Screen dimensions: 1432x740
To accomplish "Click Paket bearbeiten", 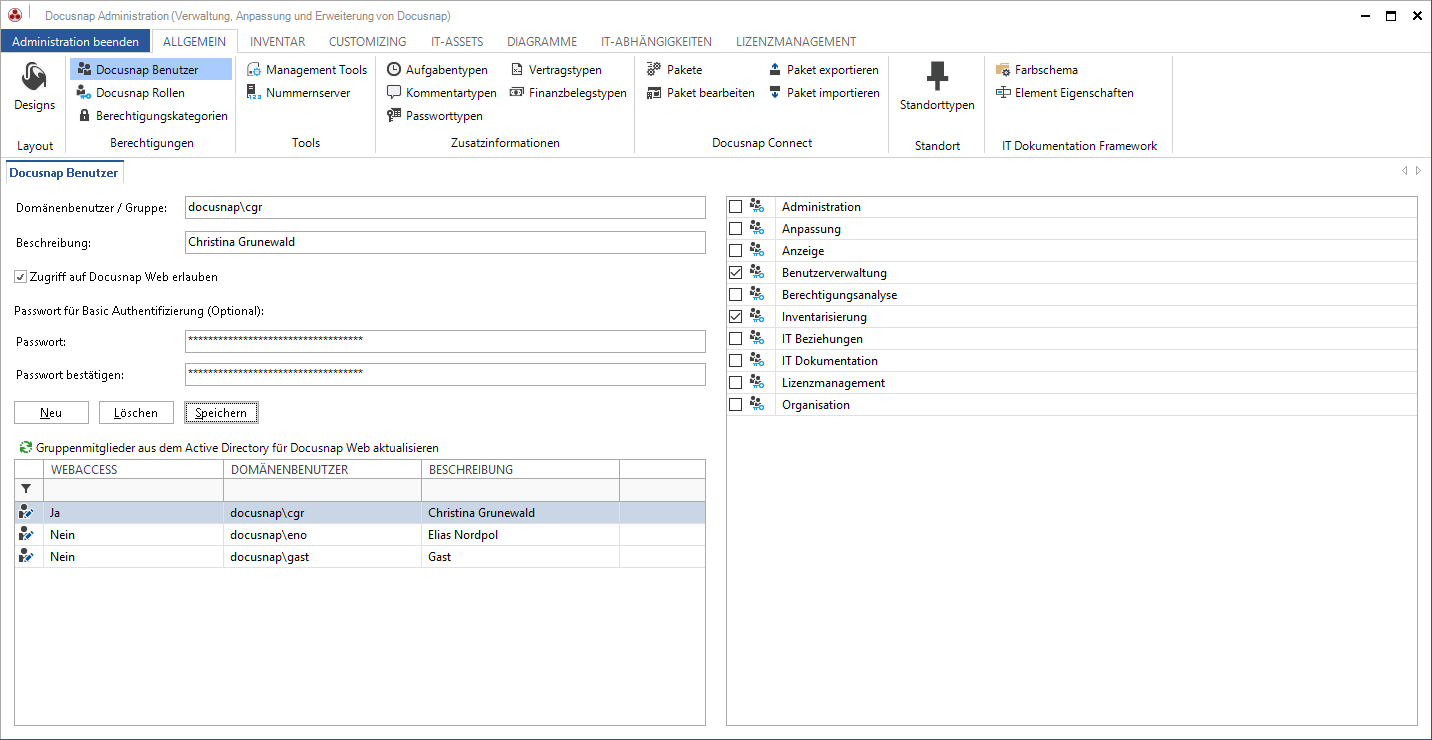I will pos(700,93).
